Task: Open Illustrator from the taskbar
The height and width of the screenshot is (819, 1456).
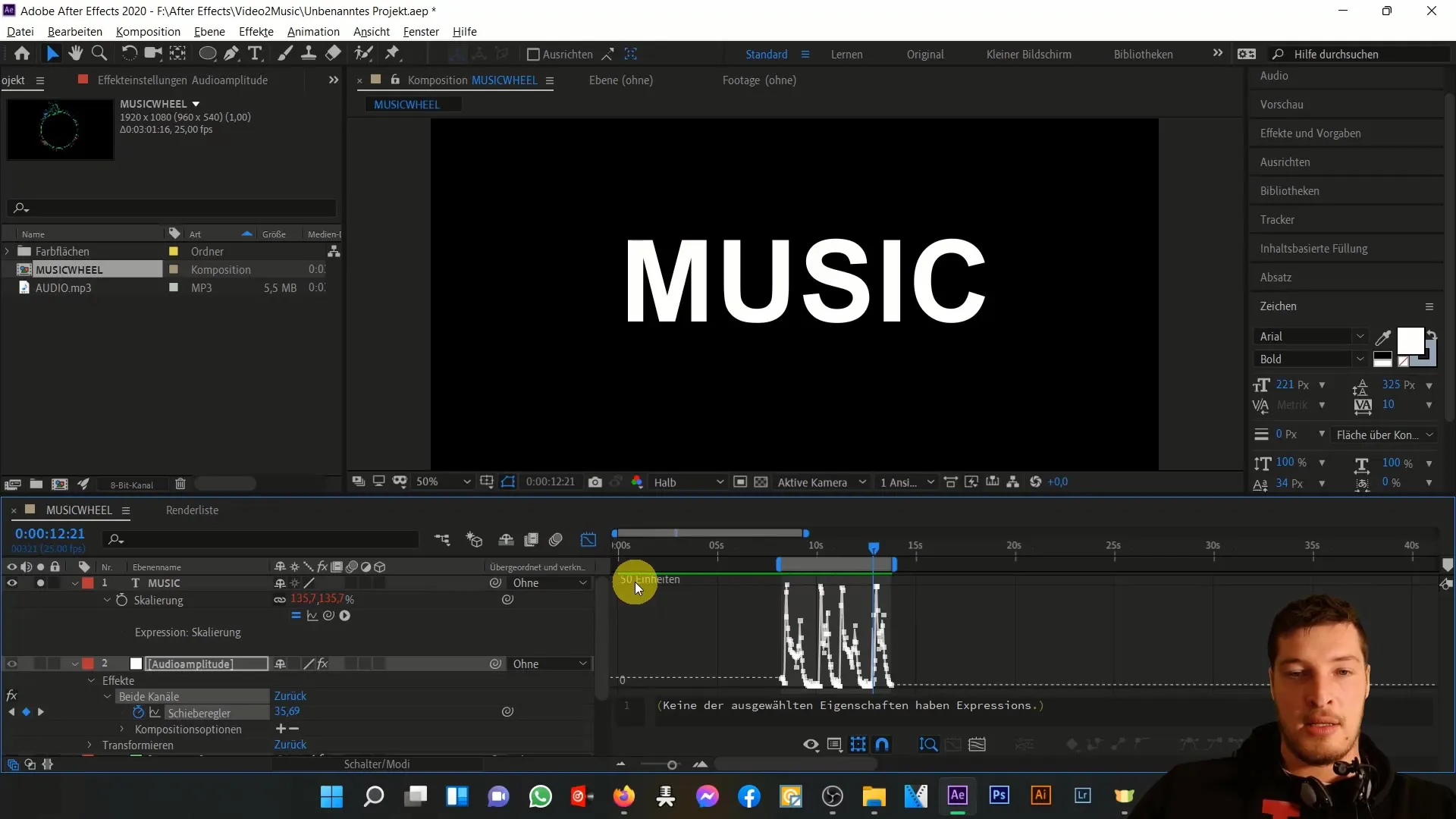Action: point(1040,795)
